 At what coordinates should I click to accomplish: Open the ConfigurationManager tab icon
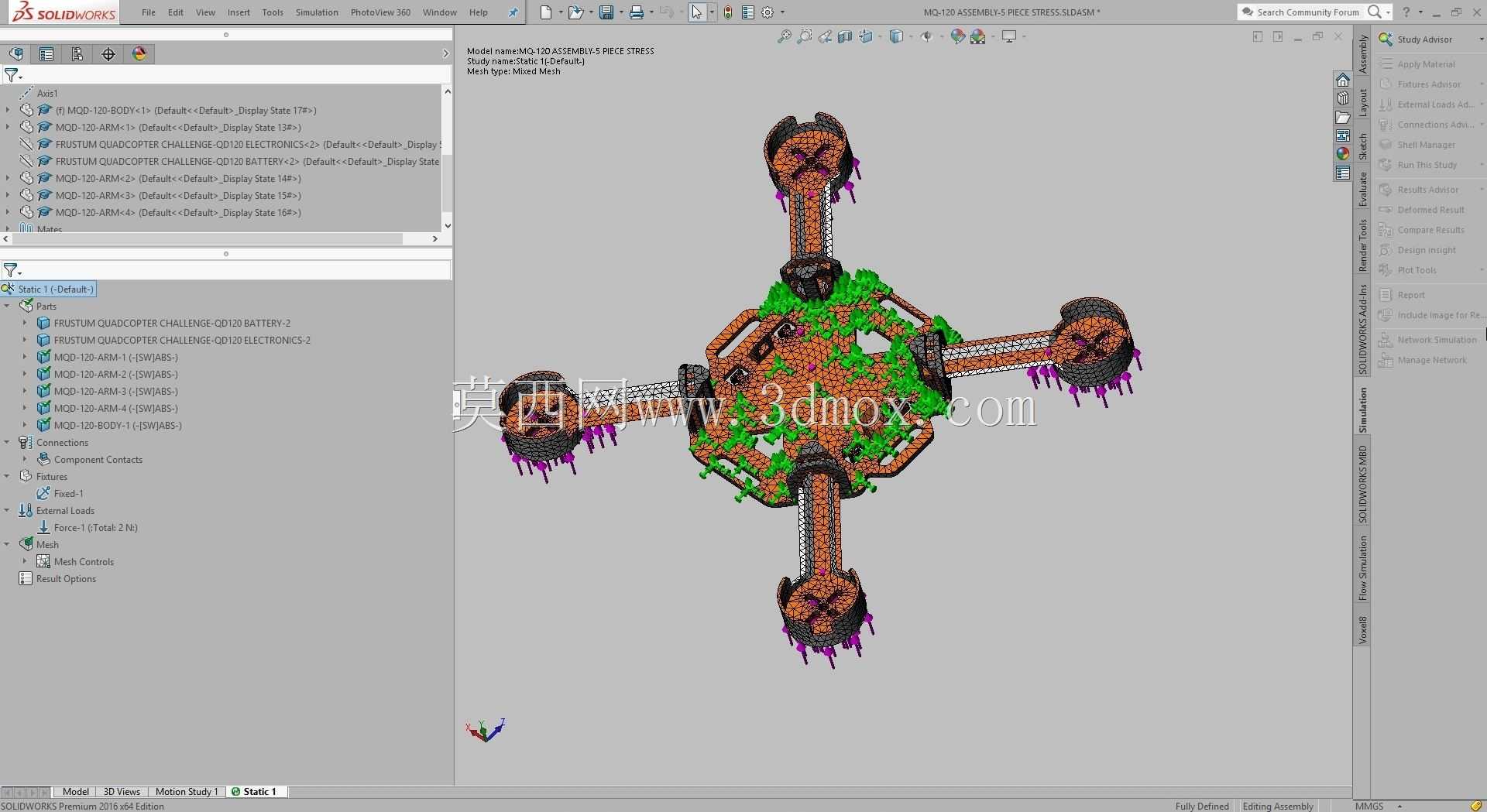click(77, 53)
